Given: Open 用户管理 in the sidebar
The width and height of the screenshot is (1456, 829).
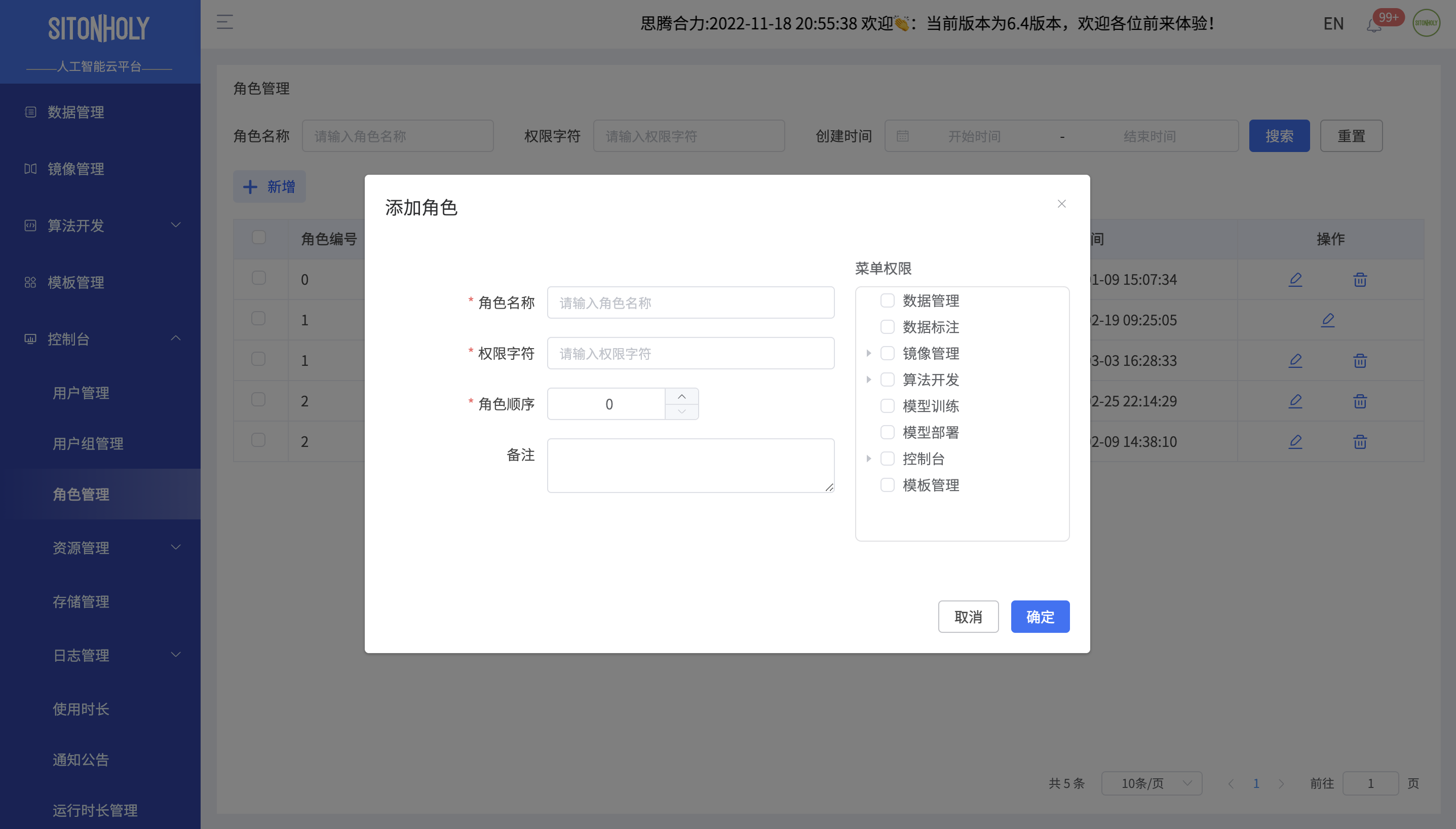Looking at the screenshot, I should [81, 393].
